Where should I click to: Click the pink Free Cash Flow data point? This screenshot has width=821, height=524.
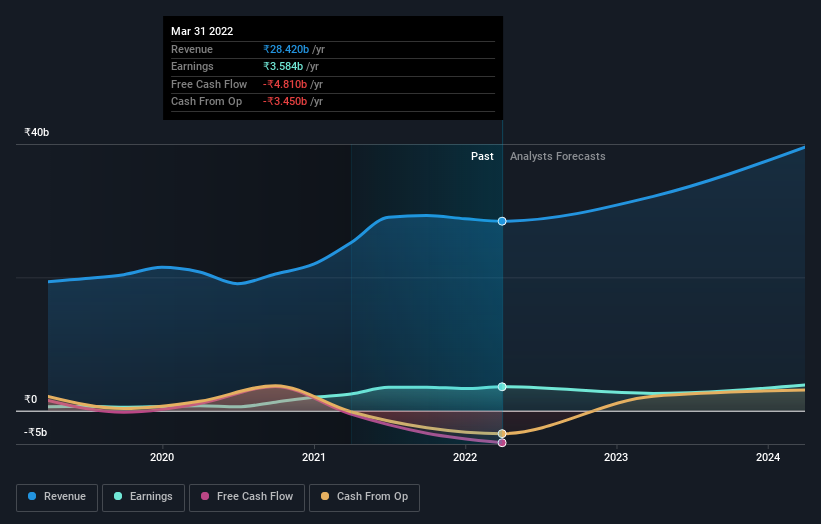[x=502, y=443]
